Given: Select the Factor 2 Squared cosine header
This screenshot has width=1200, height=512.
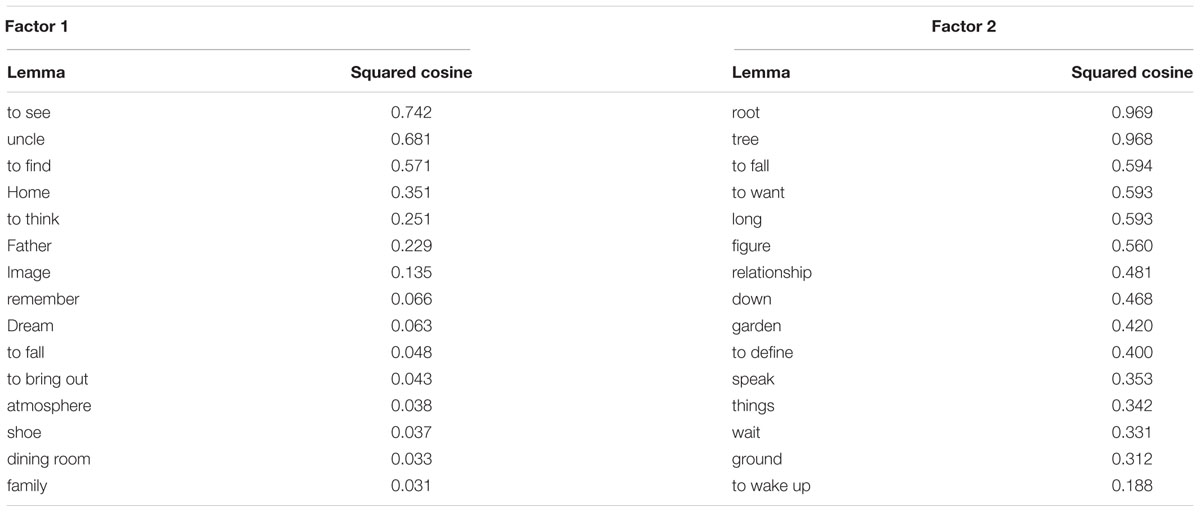Looking at the screenshot, I should [x=1132, y=72].
